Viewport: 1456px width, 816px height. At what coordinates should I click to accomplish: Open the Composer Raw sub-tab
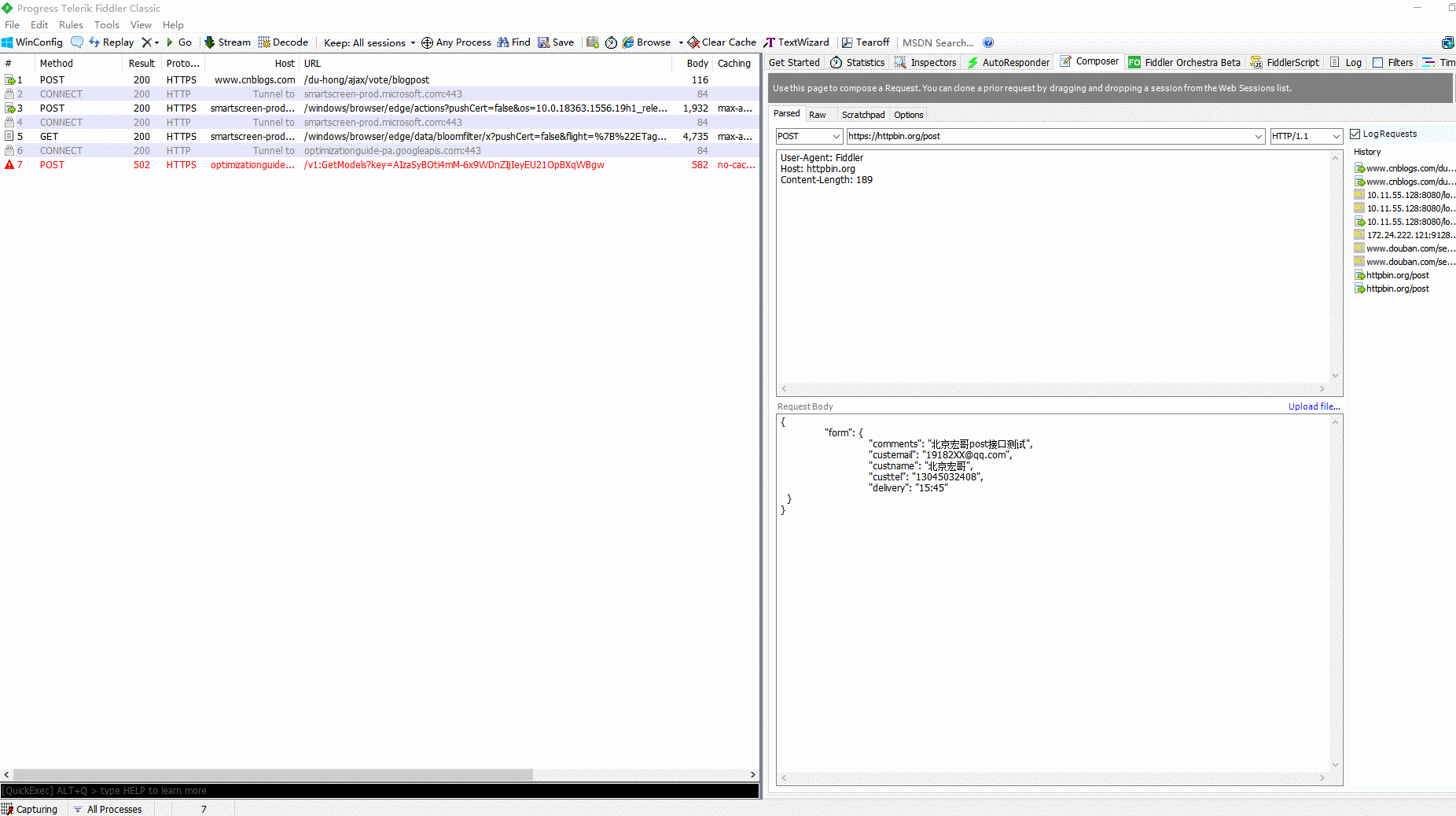pyautogui.click(x=818, y=115)
